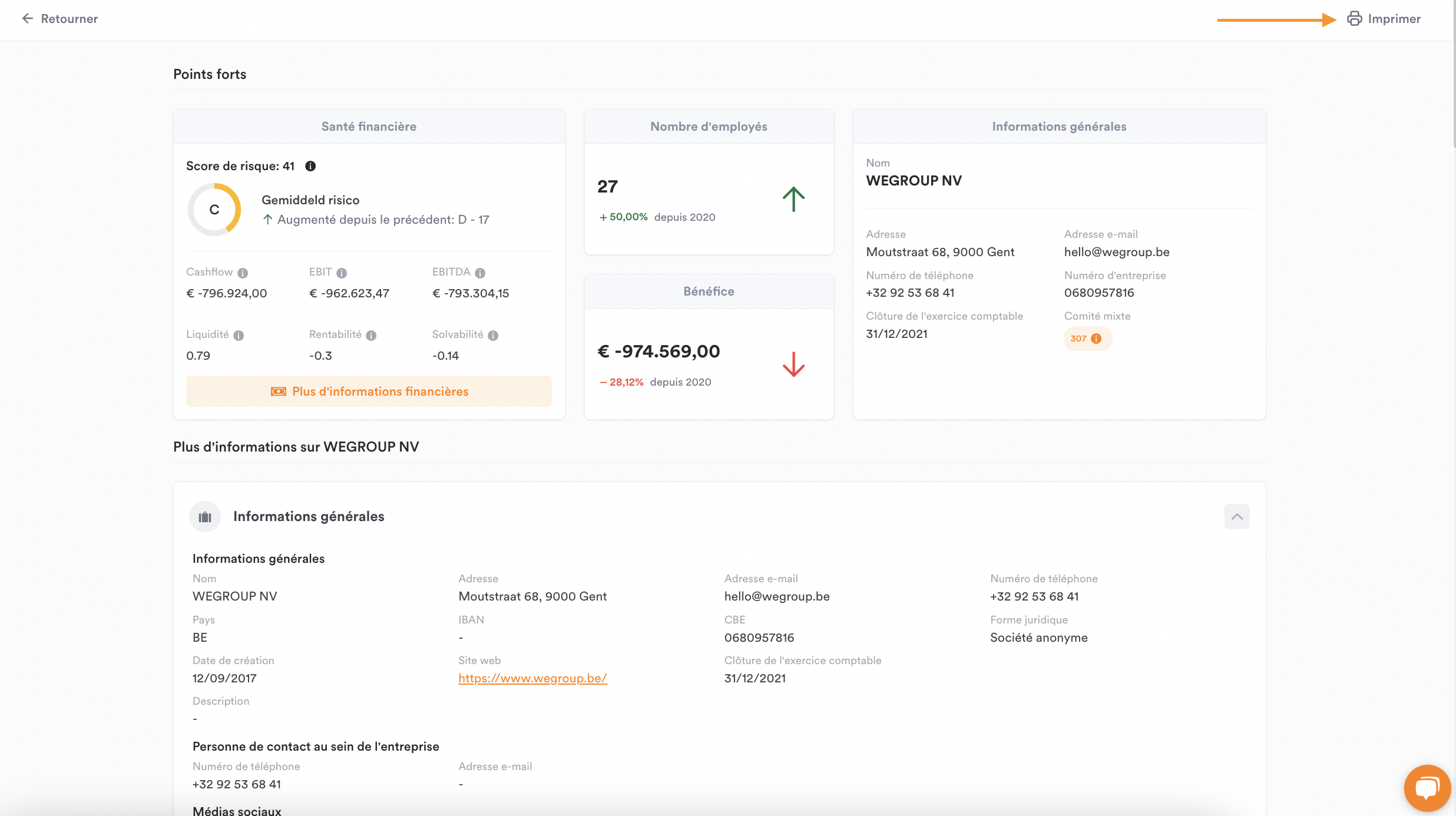Click the Retourner back arrow icon
1456x816 pixels.
[x=27, y=19]
